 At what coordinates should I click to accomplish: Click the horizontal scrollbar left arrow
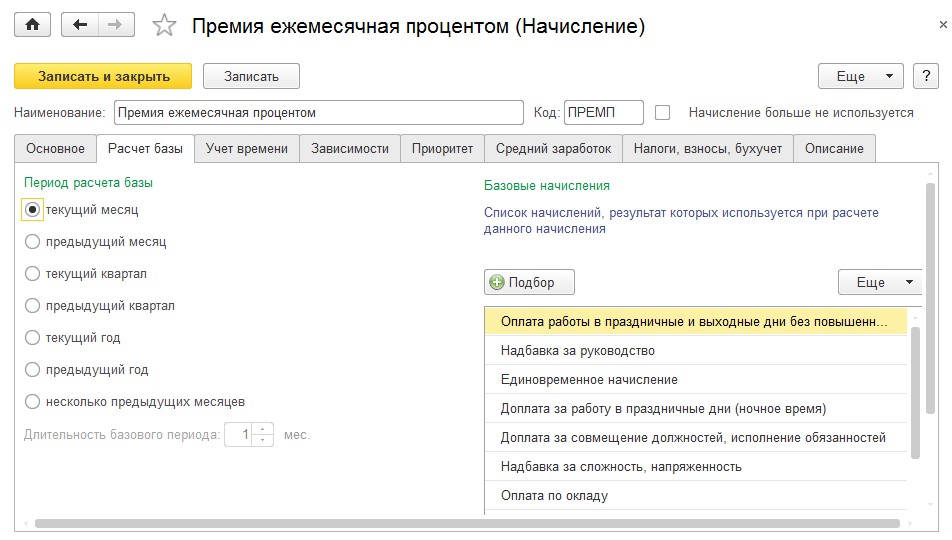coord(26,524)
